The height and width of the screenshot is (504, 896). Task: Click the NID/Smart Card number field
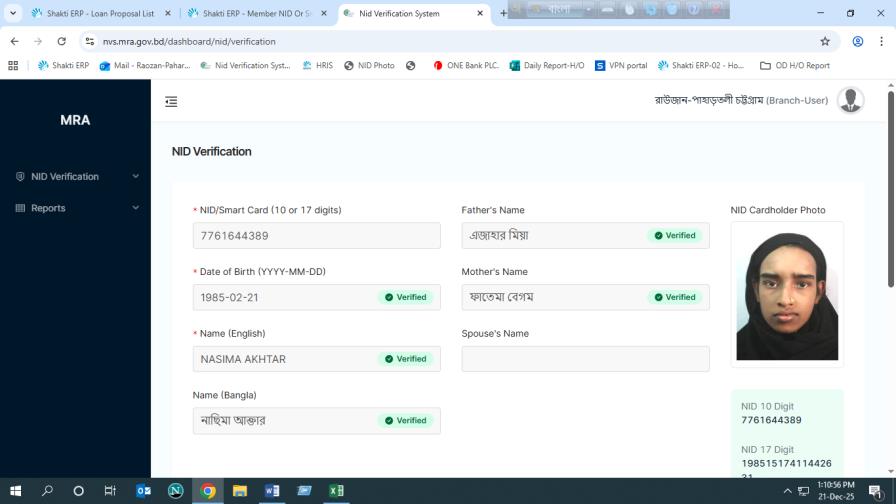pos(316,236)
